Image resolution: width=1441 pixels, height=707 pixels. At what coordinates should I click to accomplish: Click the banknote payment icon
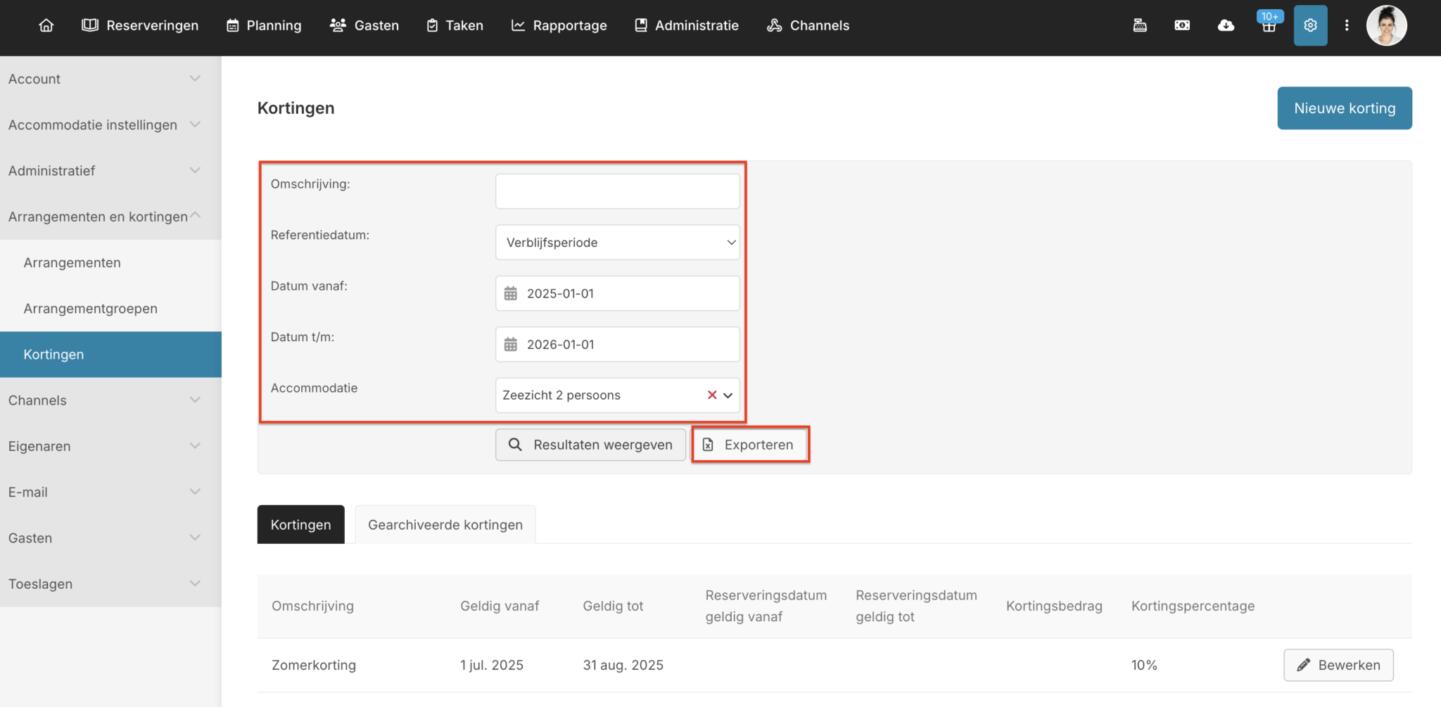pos(1182,26)
